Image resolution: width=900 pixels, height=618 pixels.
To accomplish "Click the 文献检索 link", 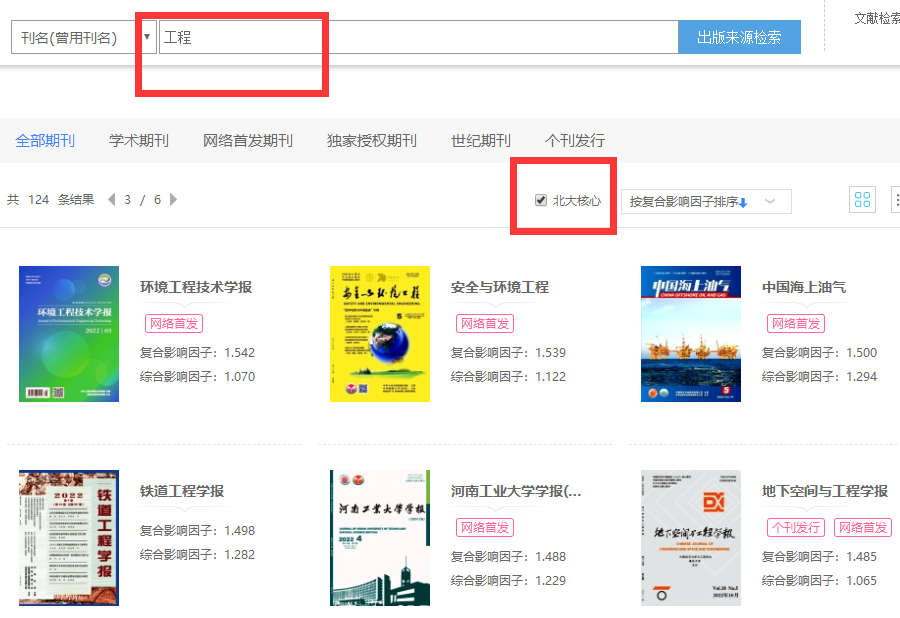I will [x=877, y=18].
